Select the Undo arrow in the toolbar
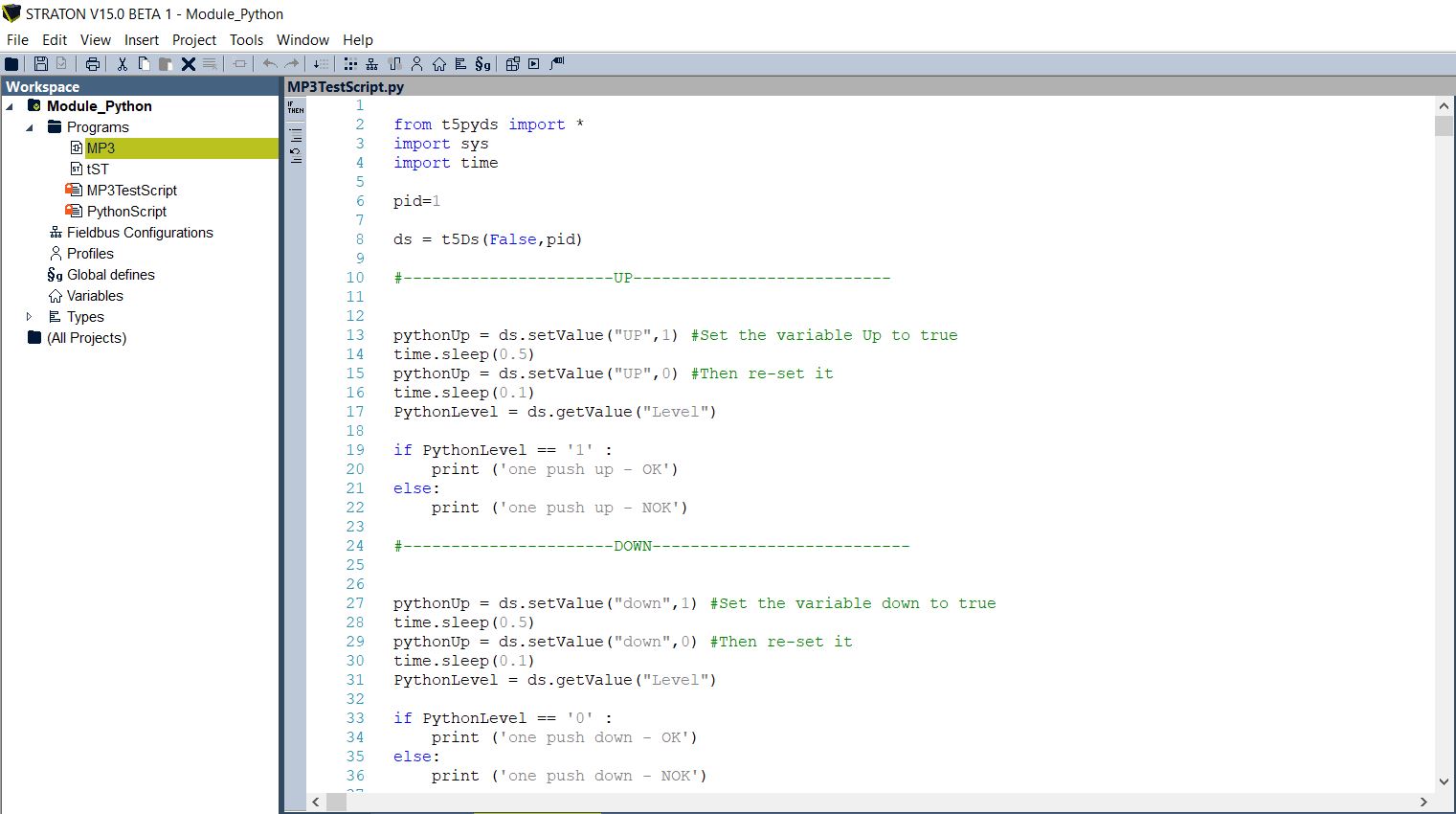The width and height of the screenshot is (1456, 814). [x=269, y=64]
